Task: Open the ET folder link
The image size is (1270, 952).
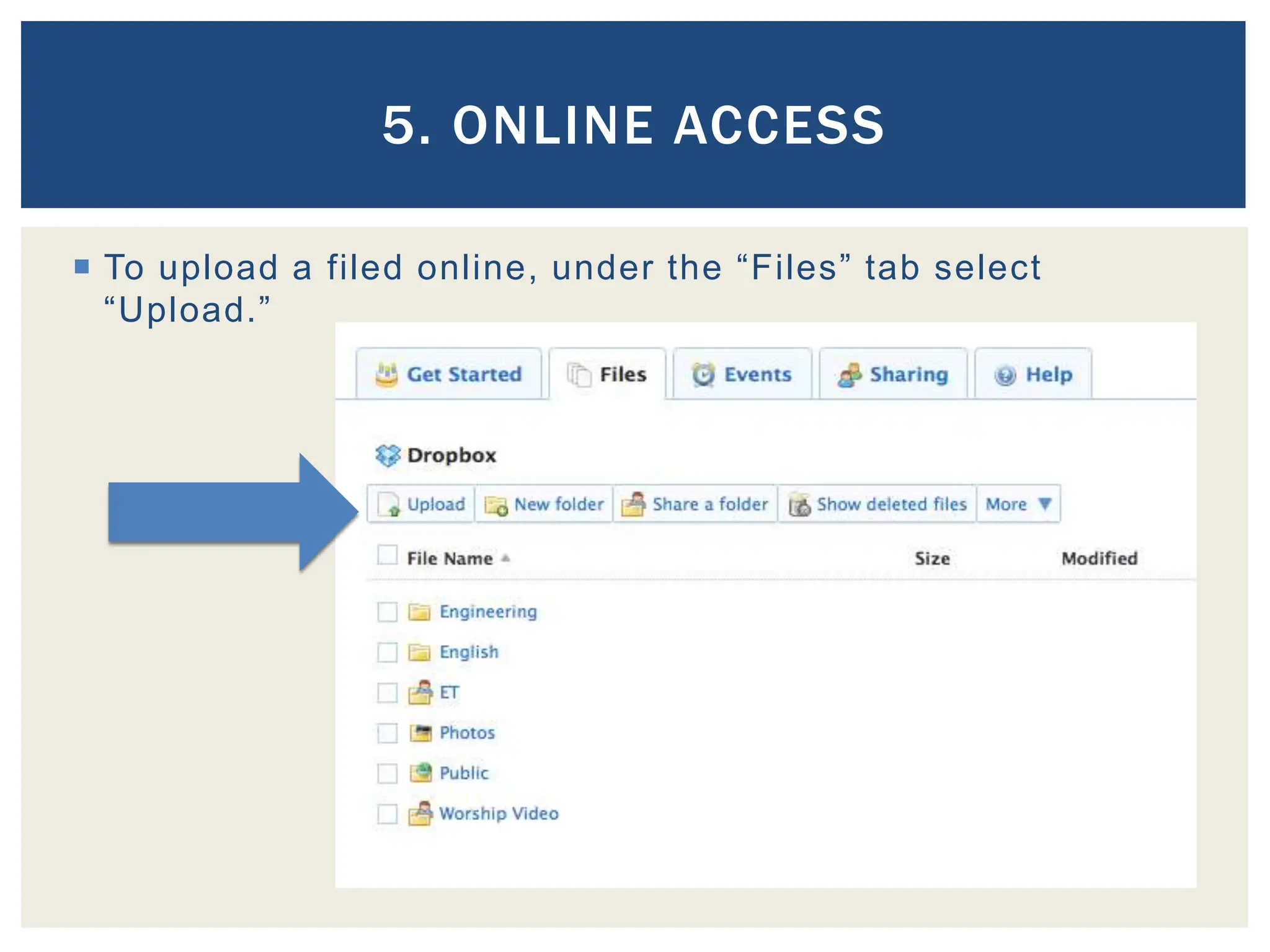Action: [449, 692]
